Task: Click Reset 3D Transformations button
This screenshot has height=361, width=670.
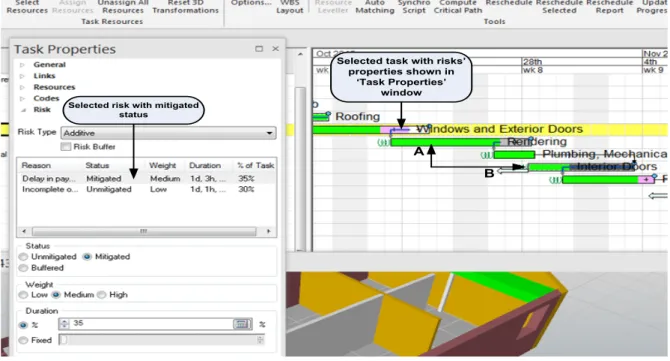Action: pos(185,6)
